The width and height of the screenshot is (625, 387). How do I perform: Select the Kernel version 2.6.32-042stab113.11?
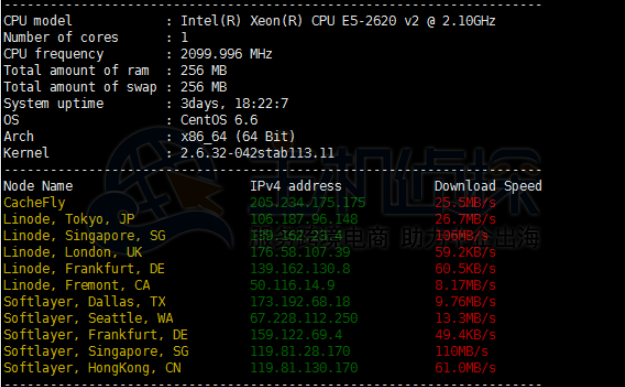click(x=257, y=153)
